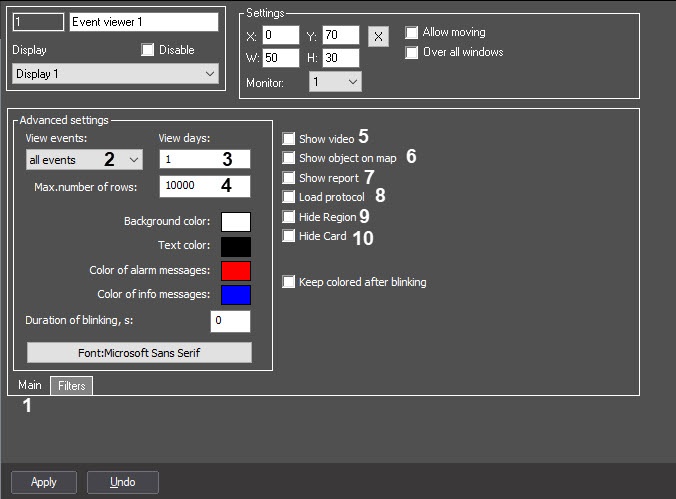Toggle the Disable checkbox

[x=147, y=50]
